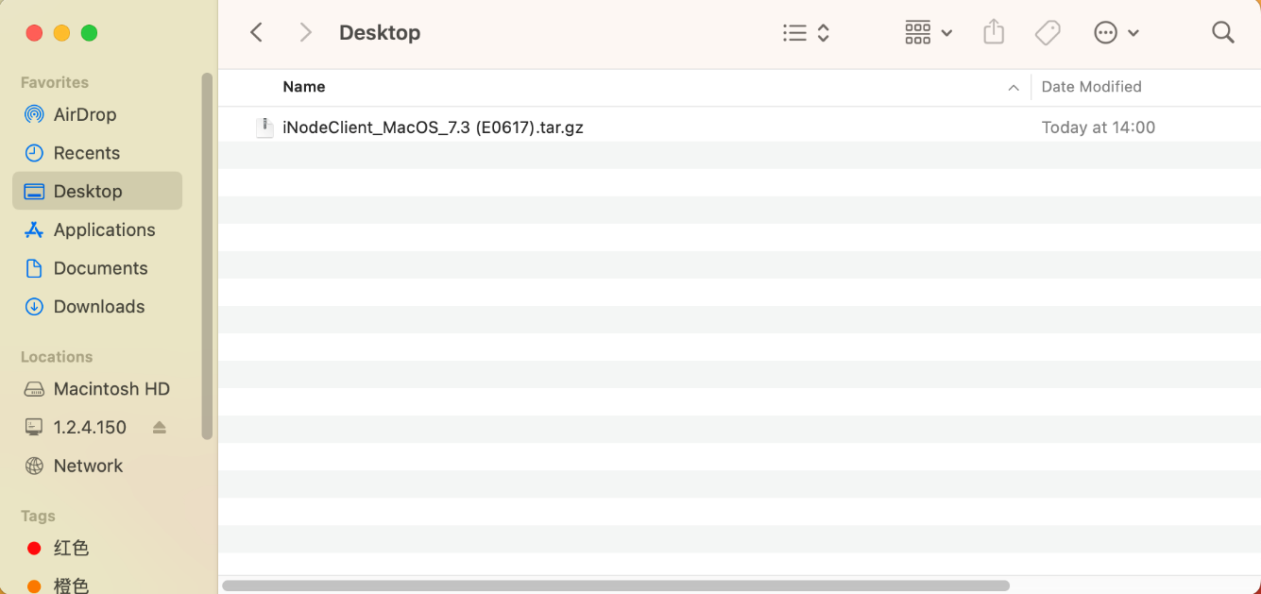Open the Group By grid dropdown
The width and height of the screenshot is (1261, 594).
tap(928, 33)
